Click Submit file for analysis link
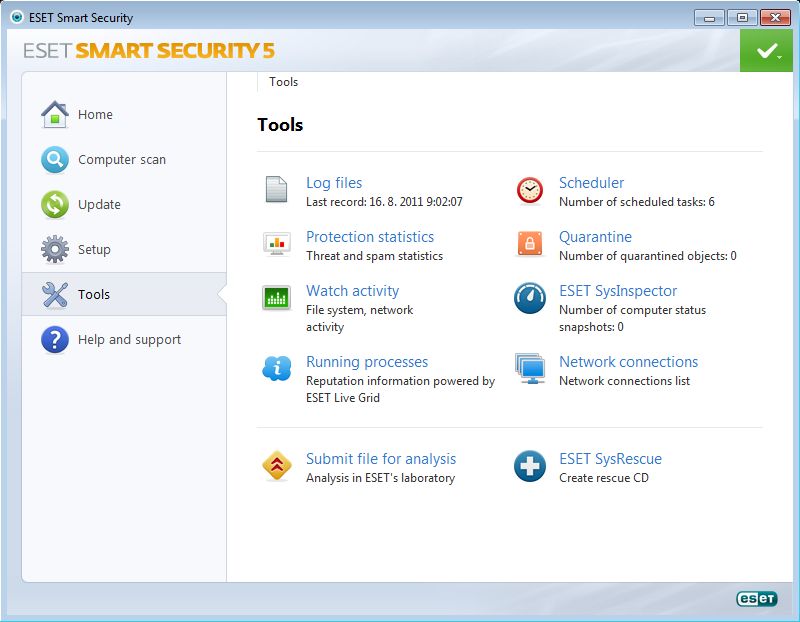 click(x=381, y=459)
